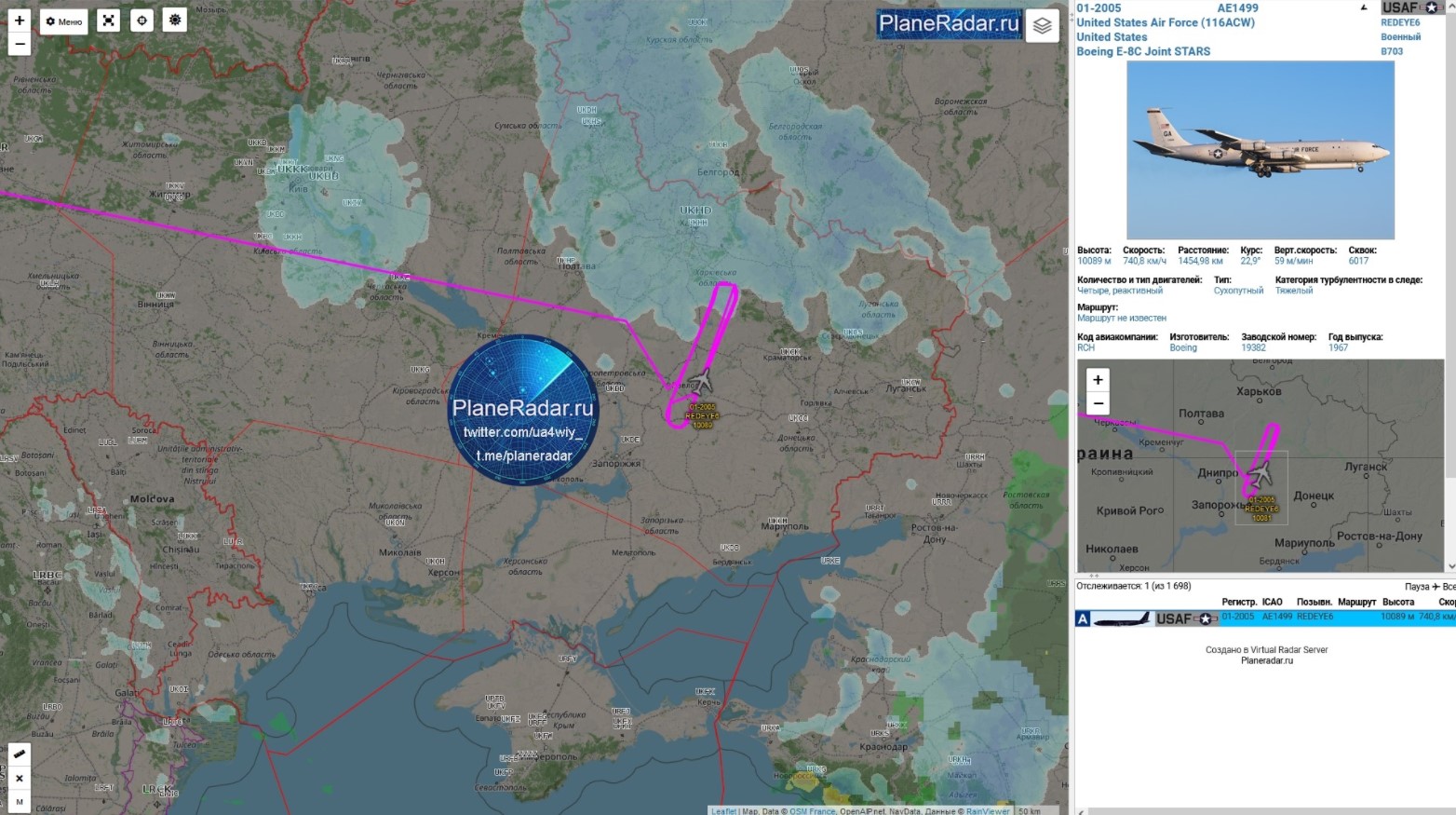Open the map layers selector

[x=1043, y=26]
